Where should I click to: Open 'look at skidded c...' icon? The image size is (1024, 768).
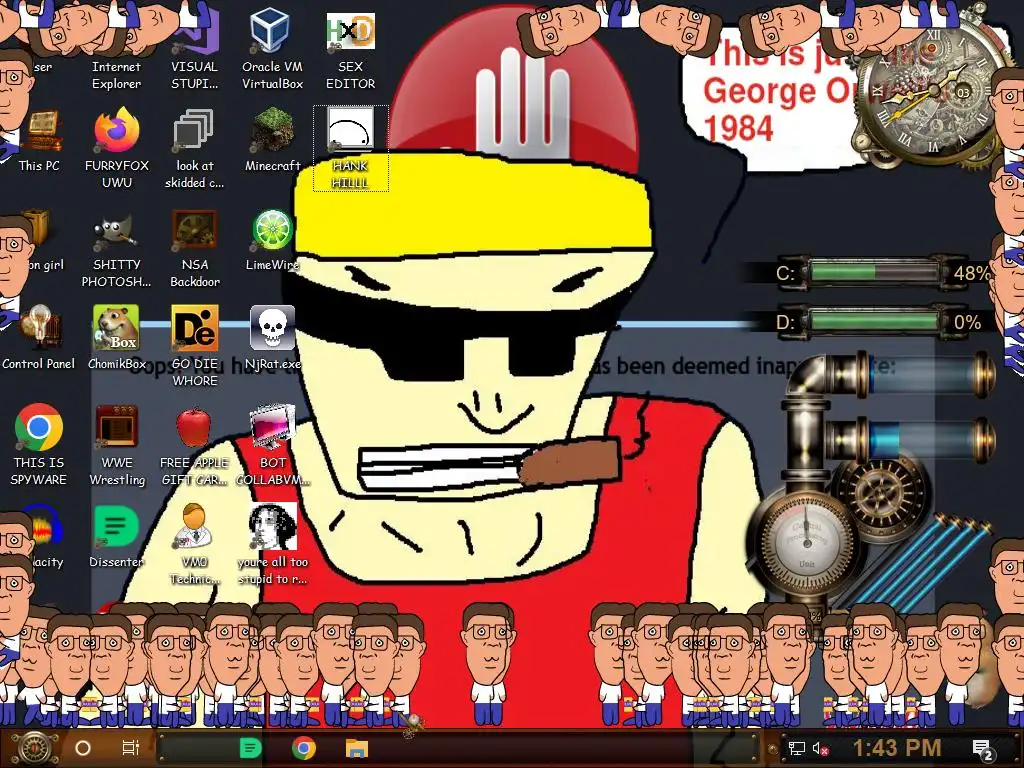(195, 148)
